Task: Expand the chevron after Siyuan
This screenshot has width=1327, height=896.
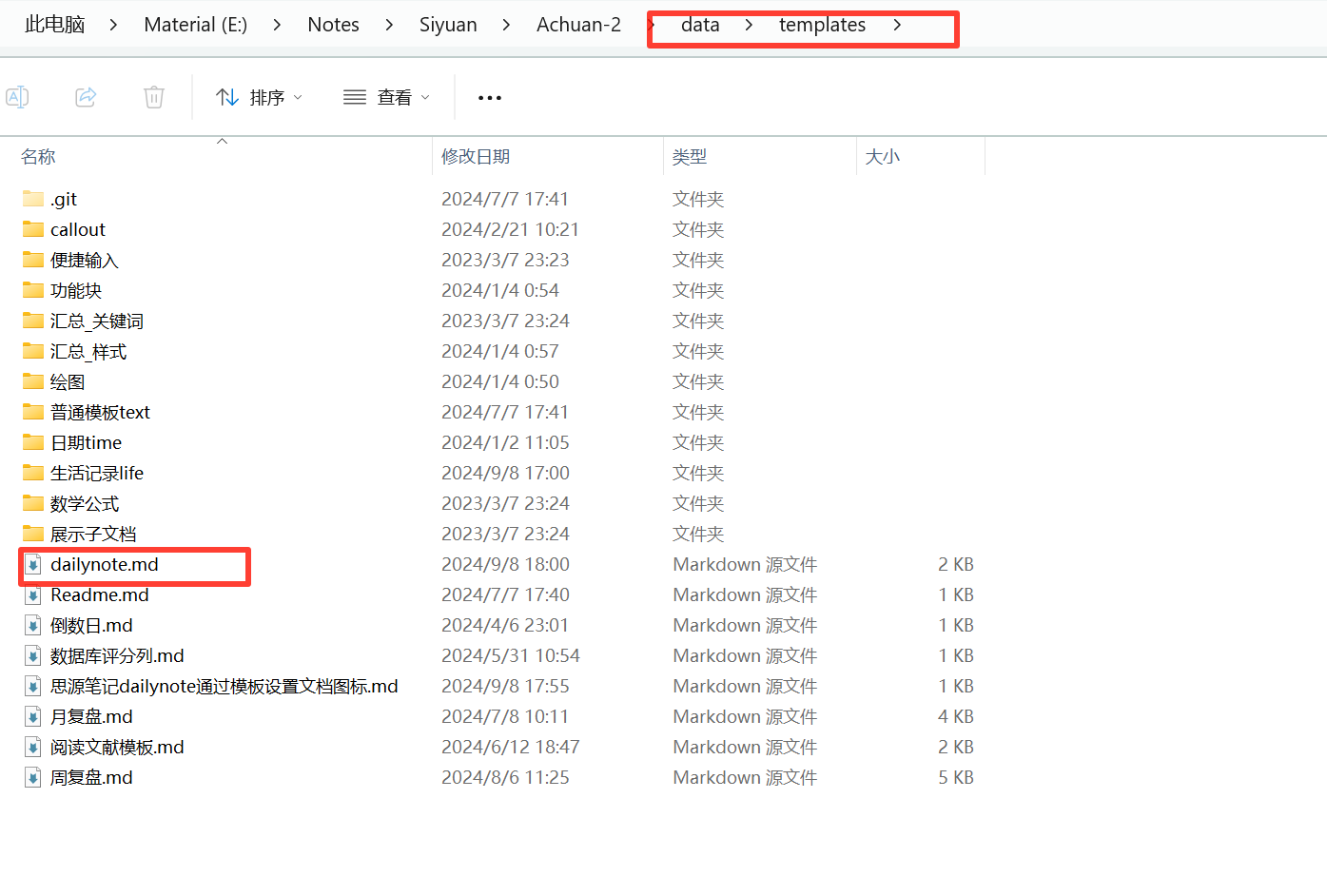Action: [x=506, y=25]
